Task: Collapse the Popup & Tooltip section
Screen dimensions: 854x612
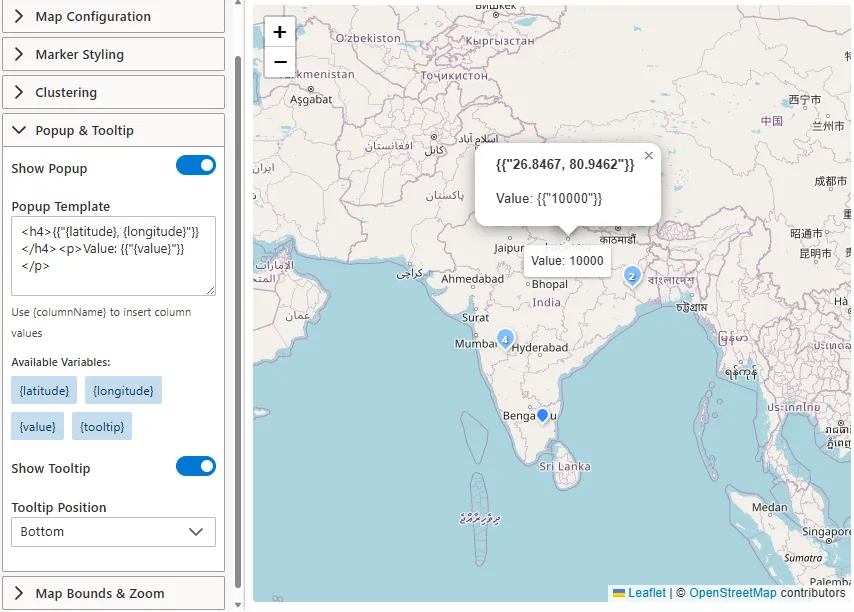Action: coord(113,129)
